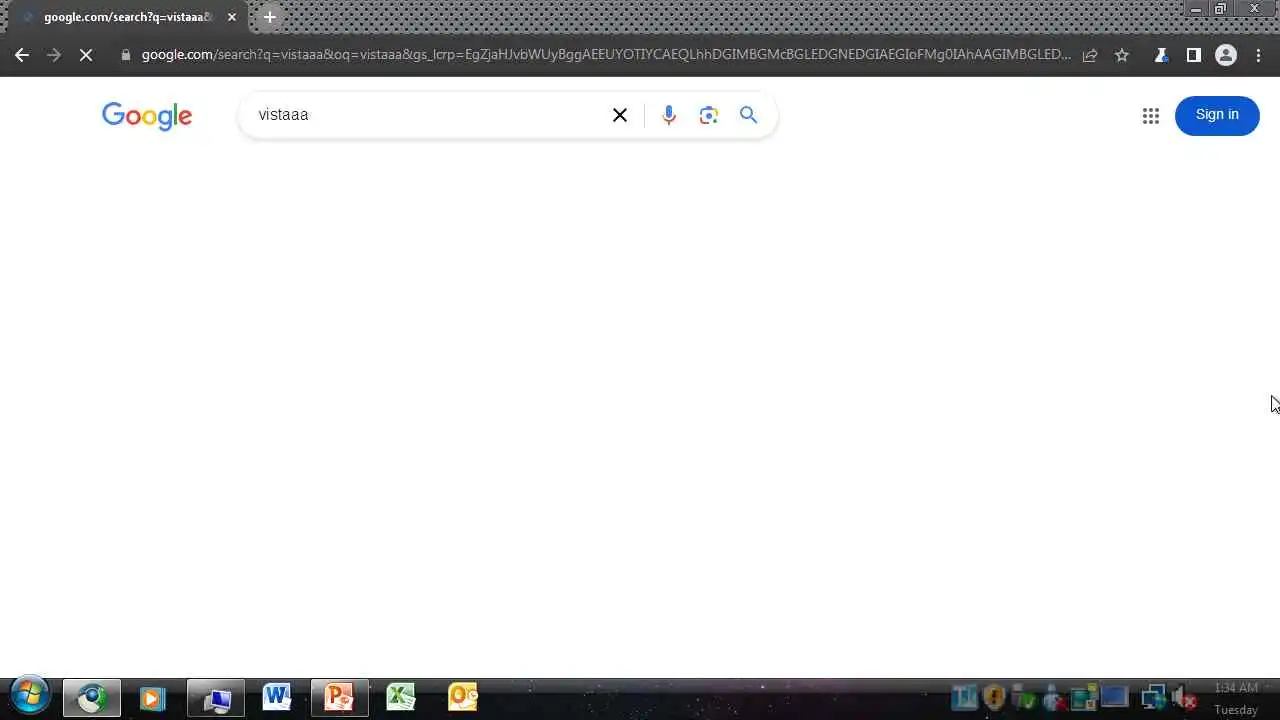Launch PowerPoint from taskbar

click(339, 698)
